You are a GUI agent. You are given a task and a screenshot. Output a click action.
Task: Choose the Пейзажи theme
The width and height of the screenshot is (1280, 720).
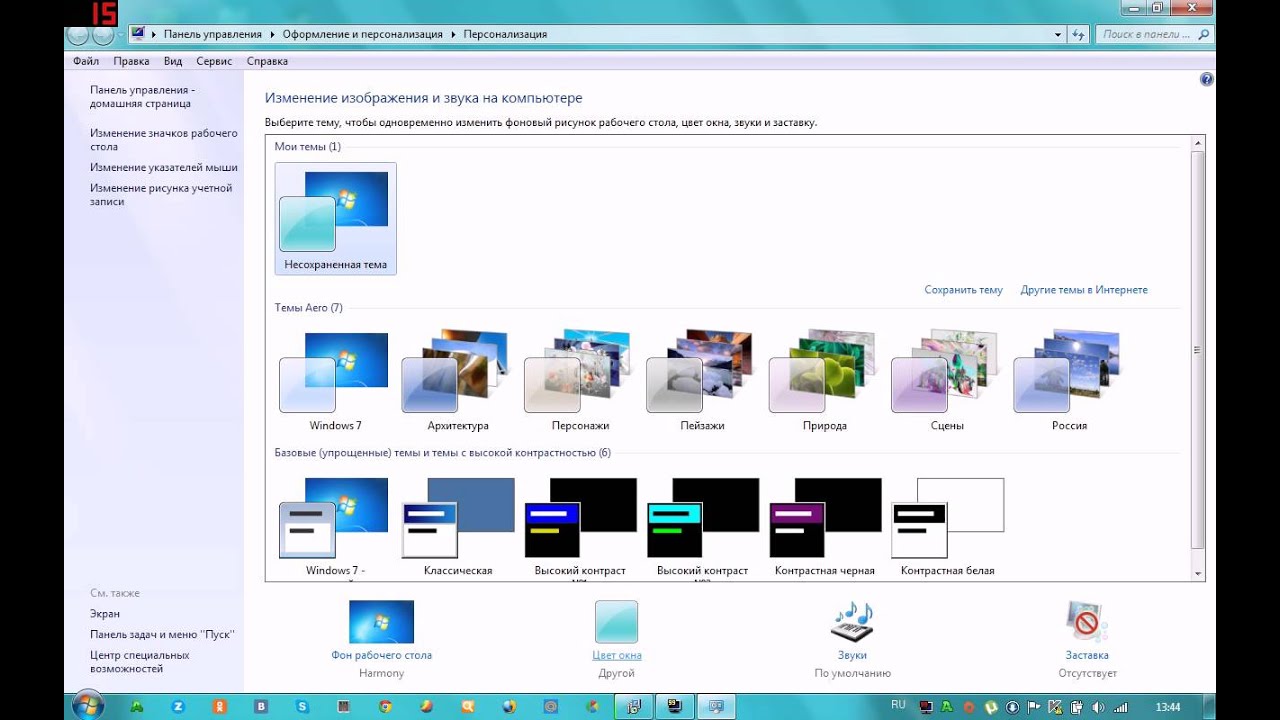click(x=701, y=382)
